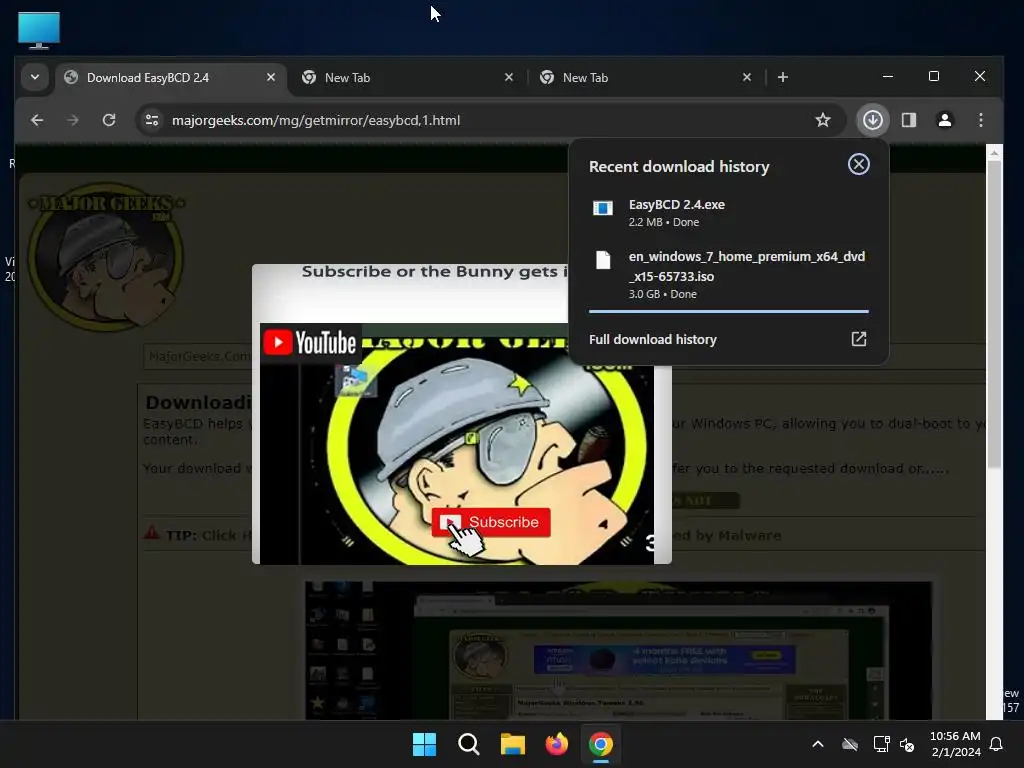This screenshot has width=1024, height=768.
Task: Switch to Download EasyBCD 2.4 tab
Action: coord(170,78)
